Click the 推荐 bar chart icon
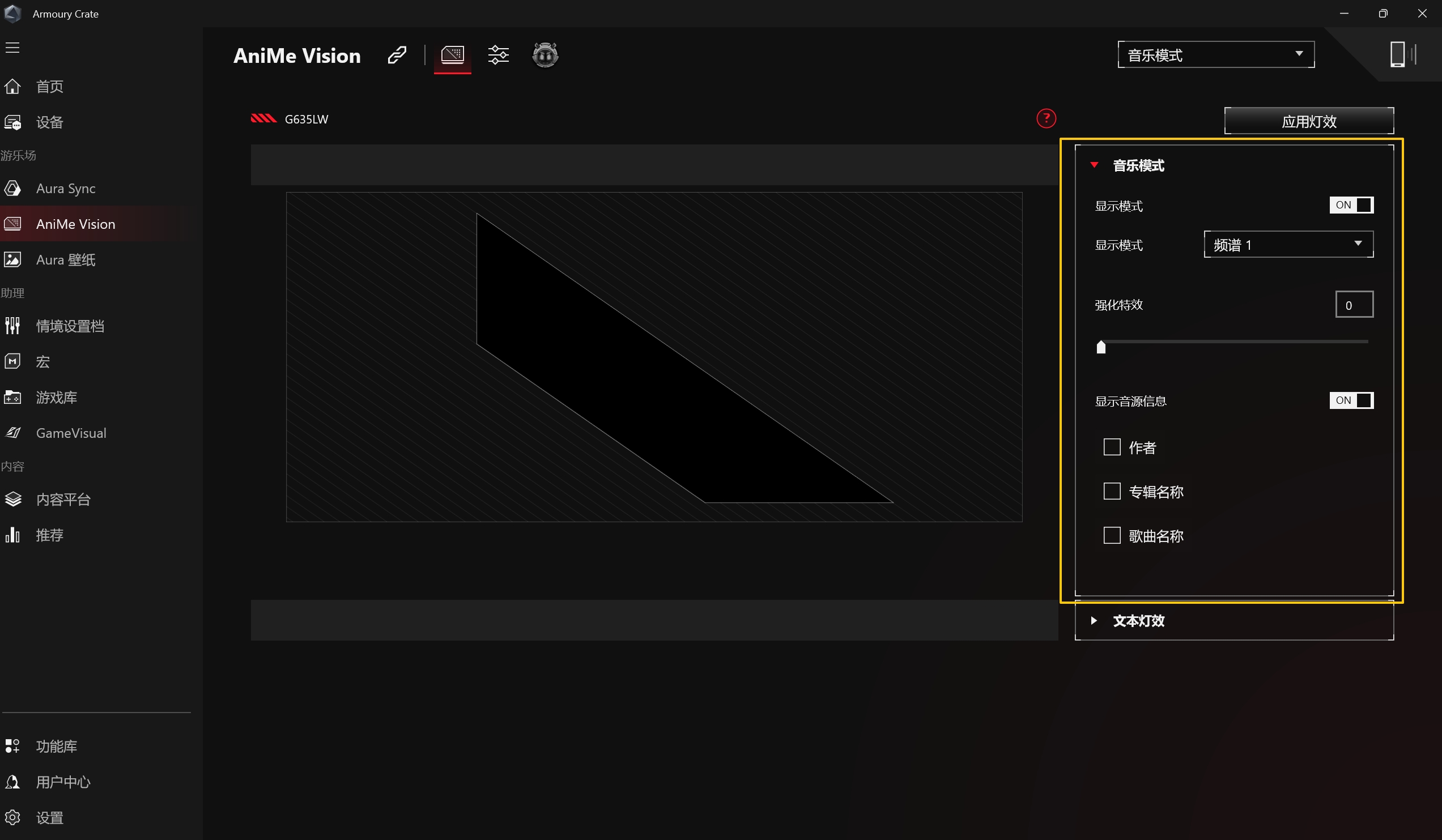This screenshot has width=1442, height=840. (12, 535)
